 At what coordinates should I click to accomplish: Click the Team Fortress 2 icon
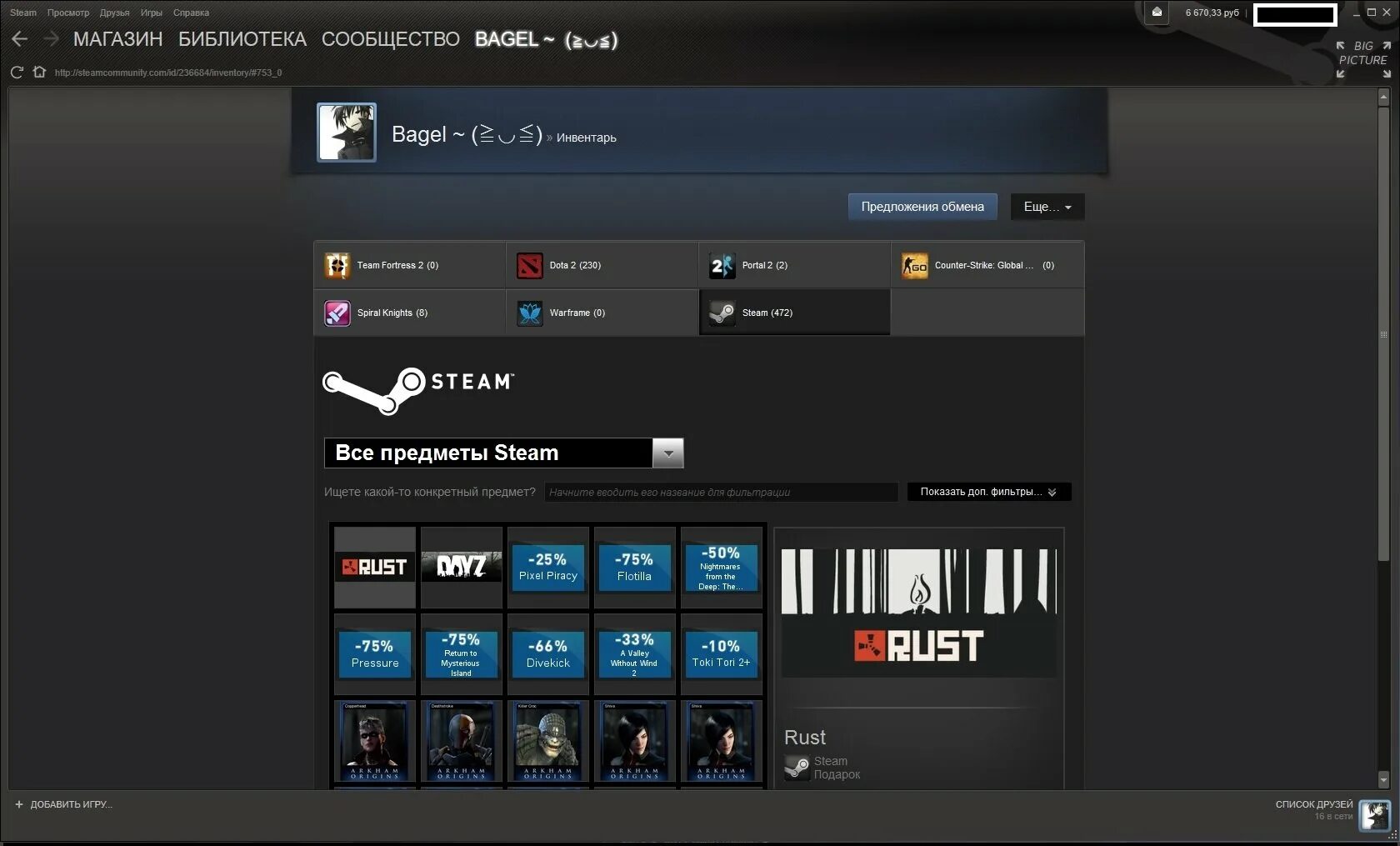coord(337,265)
